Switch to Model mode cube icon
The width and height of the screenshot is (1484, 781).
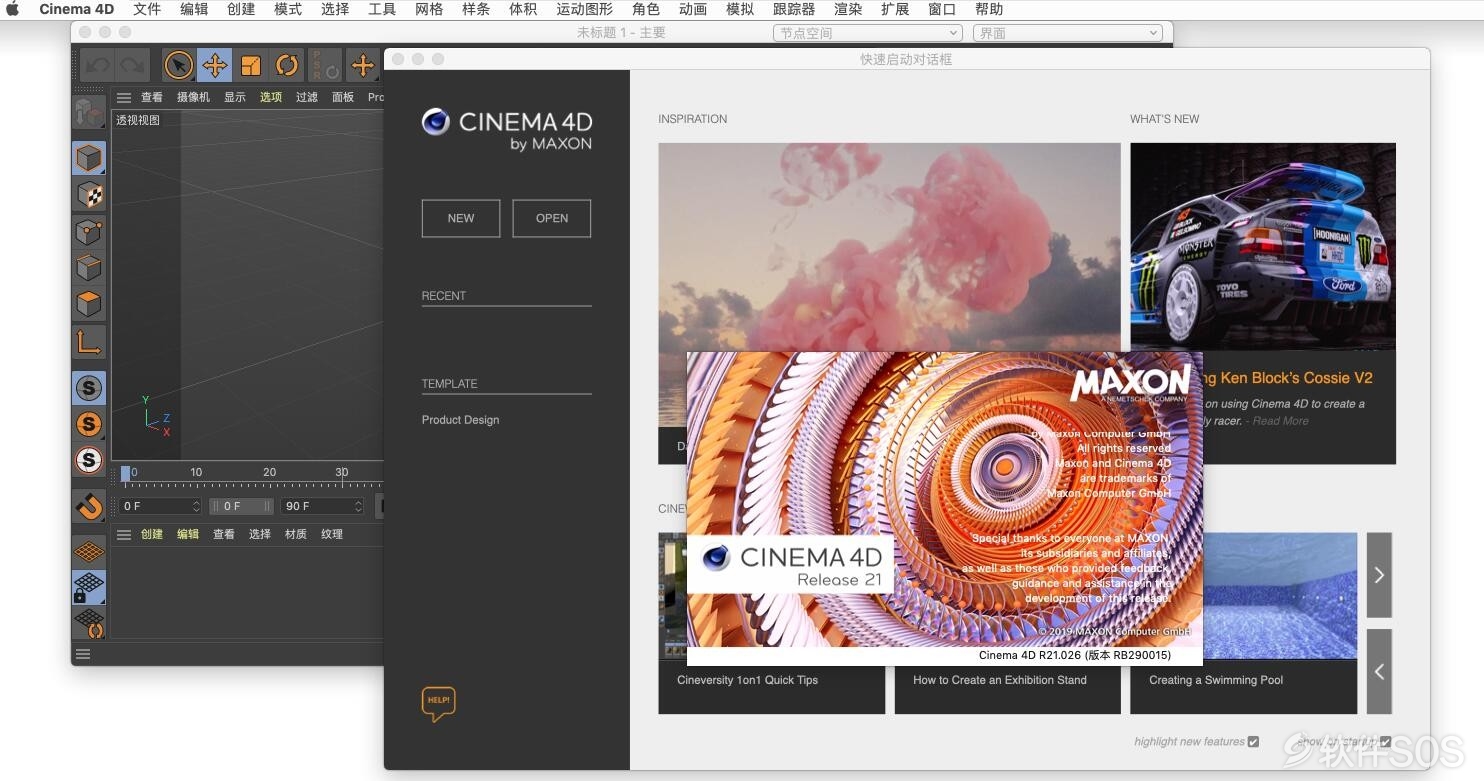tap(89, 158)
